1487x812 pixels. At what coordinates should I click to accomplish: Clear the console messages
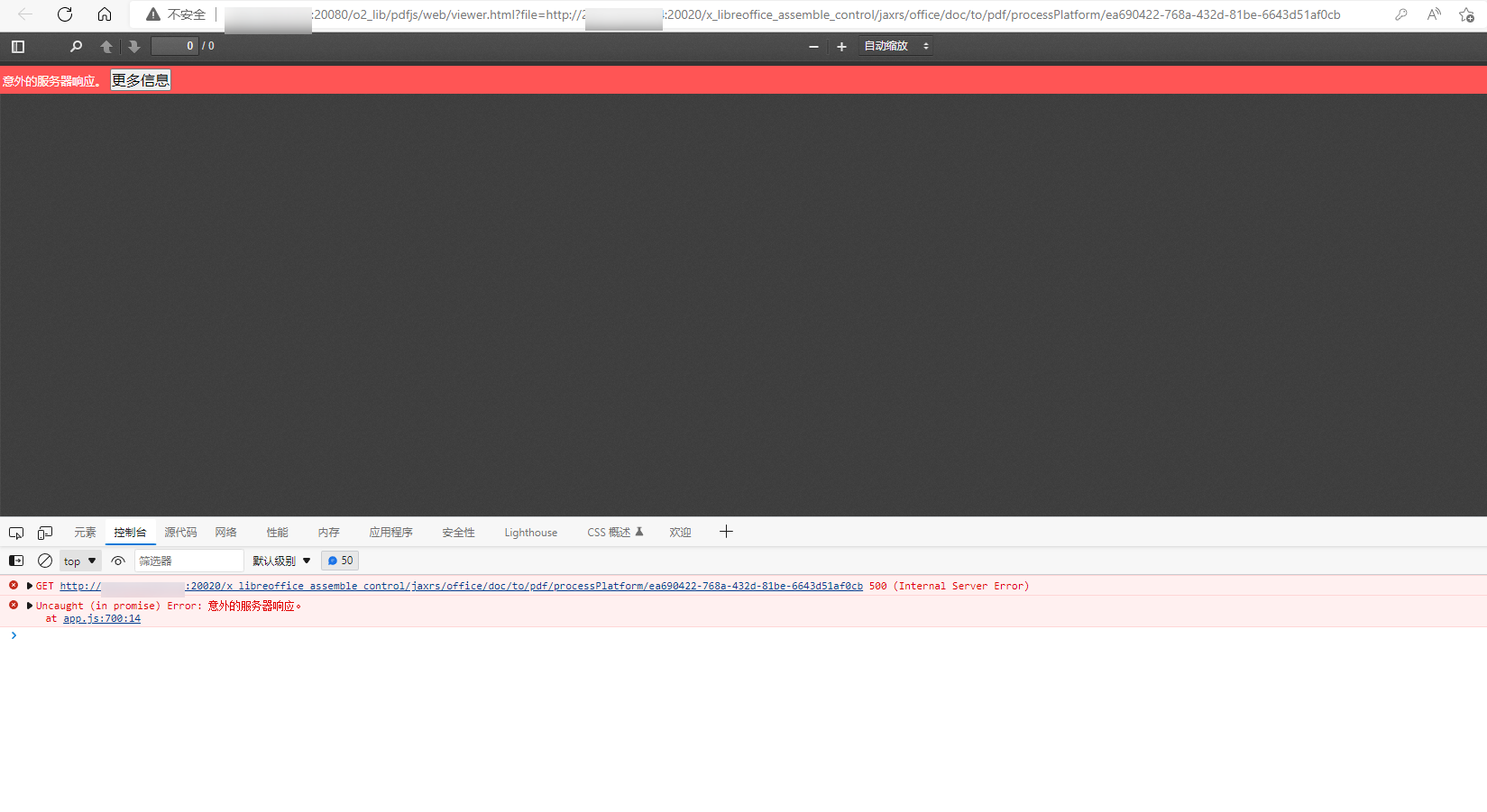pyautogui.click(x=45, y=561)
